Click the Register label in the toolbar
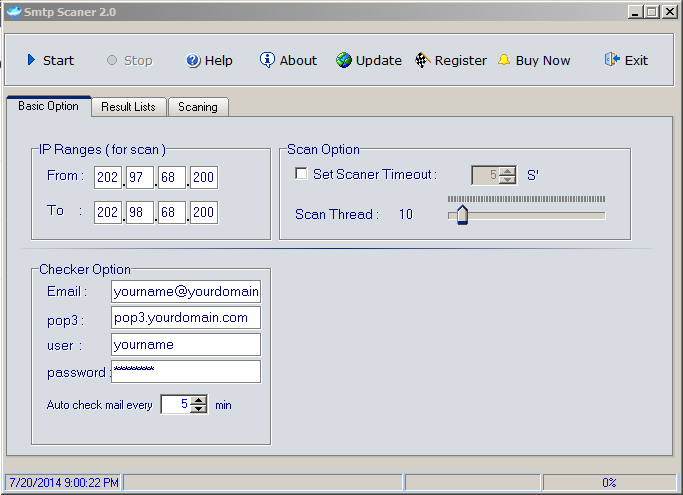The height and width of the screenshot is (495, 683). point(460,61)
